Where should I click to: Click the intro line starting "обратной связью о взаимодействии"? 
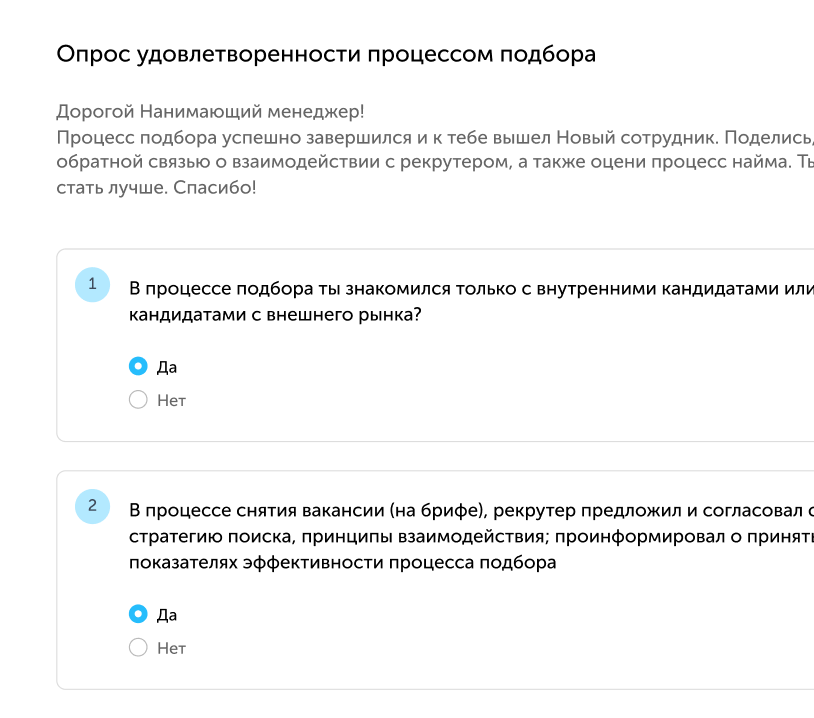point(435,162)
